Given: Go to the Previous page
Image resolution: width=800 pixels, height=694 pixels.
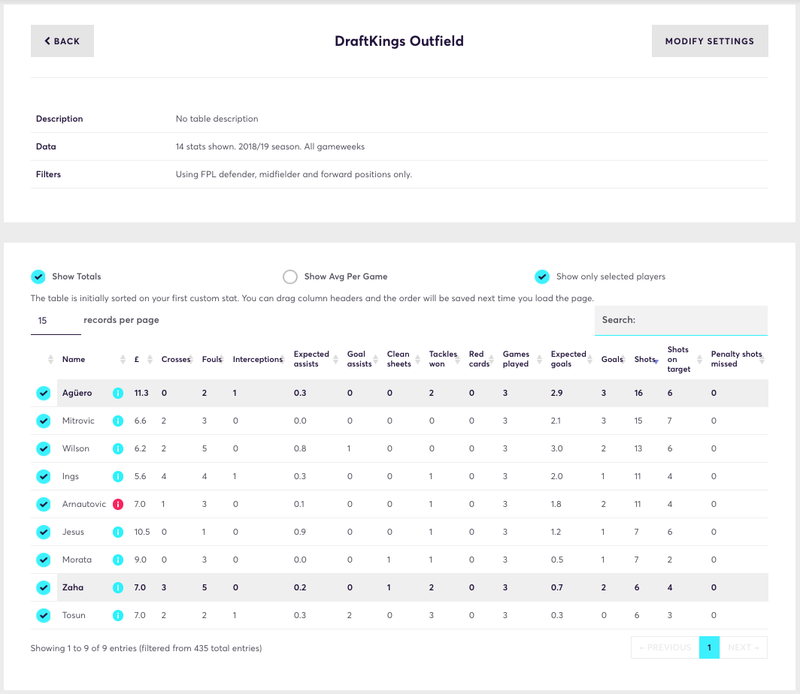Looking at the screenshot, I should pyautogui.click(x=665, y=648).
